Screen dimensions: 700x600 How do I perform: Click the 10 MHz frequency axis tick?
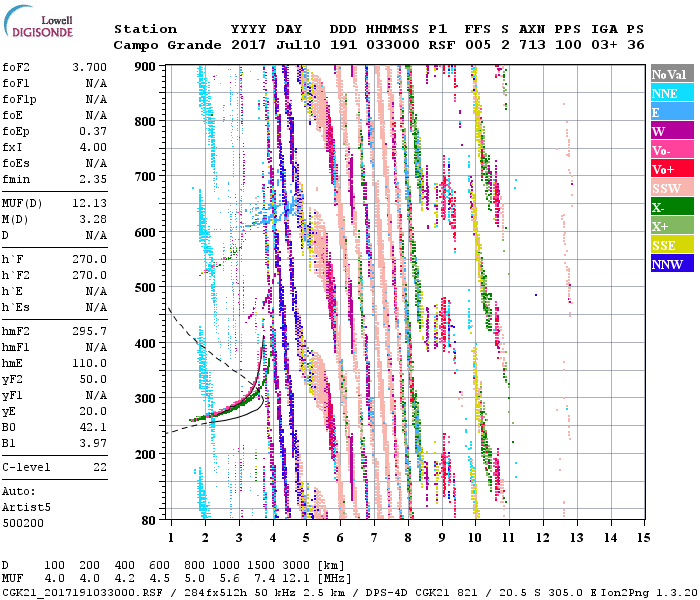click(476, 537)
